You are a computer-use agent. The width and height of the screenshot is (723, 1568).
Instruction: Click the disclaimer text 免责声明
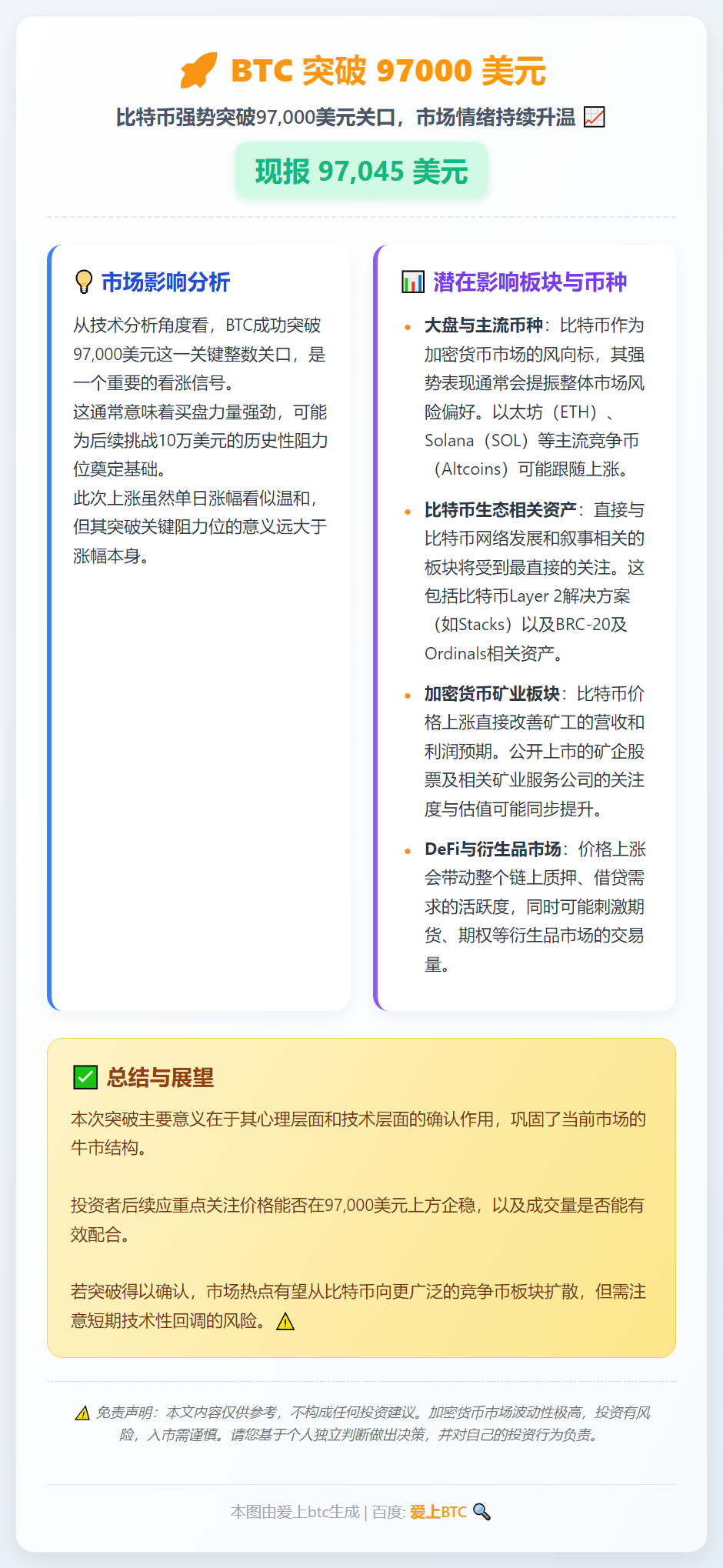pyautogui.click(x=123, y=1413)
